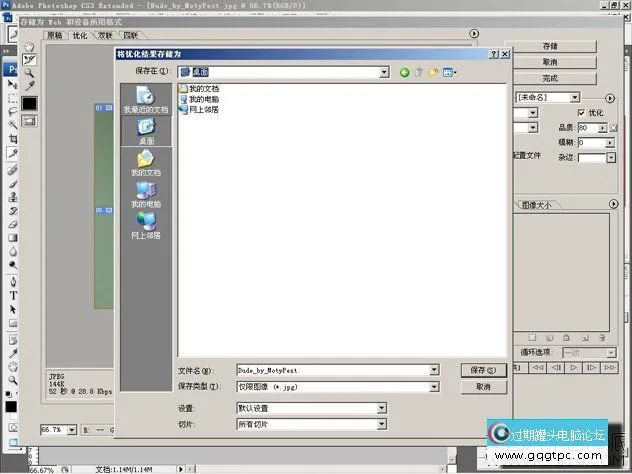Screen dimensions: 632x474
Task: Go to the previous animation frame
Action: pyautogui.click(x=556, y=368)
